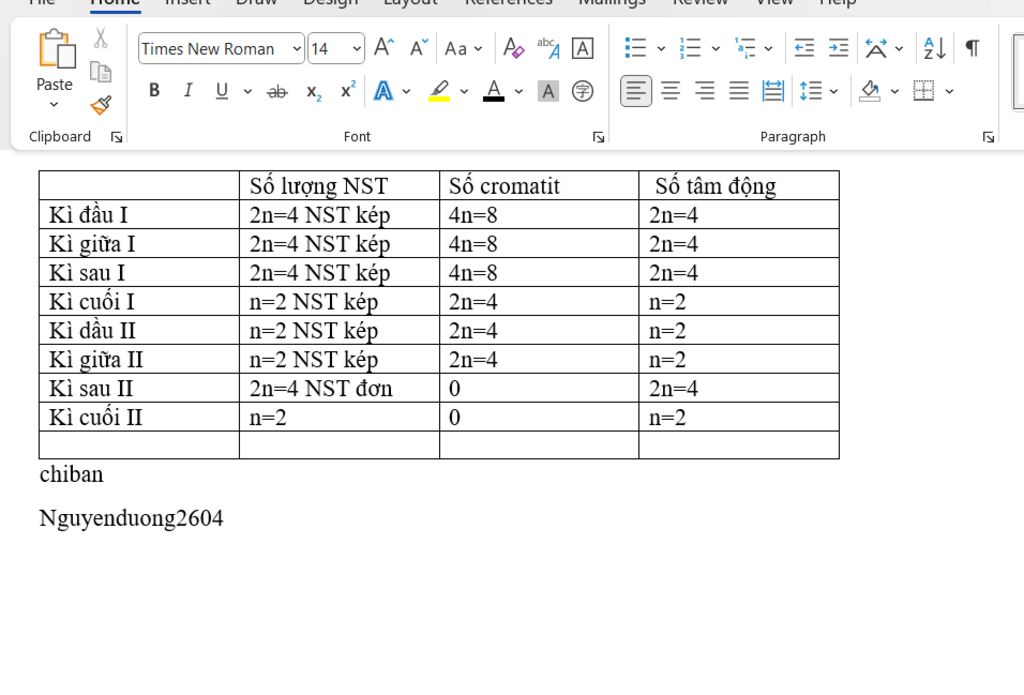Apply bulleted list icon
1024x695 pixels.
pyautogui.click(x=635, y=48)
